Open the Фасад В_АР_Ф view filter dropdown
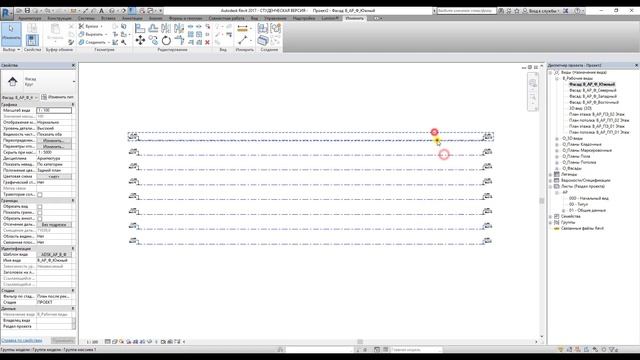Image resolution: width=640 pixels, height=360 pixels. coord(20,98)
